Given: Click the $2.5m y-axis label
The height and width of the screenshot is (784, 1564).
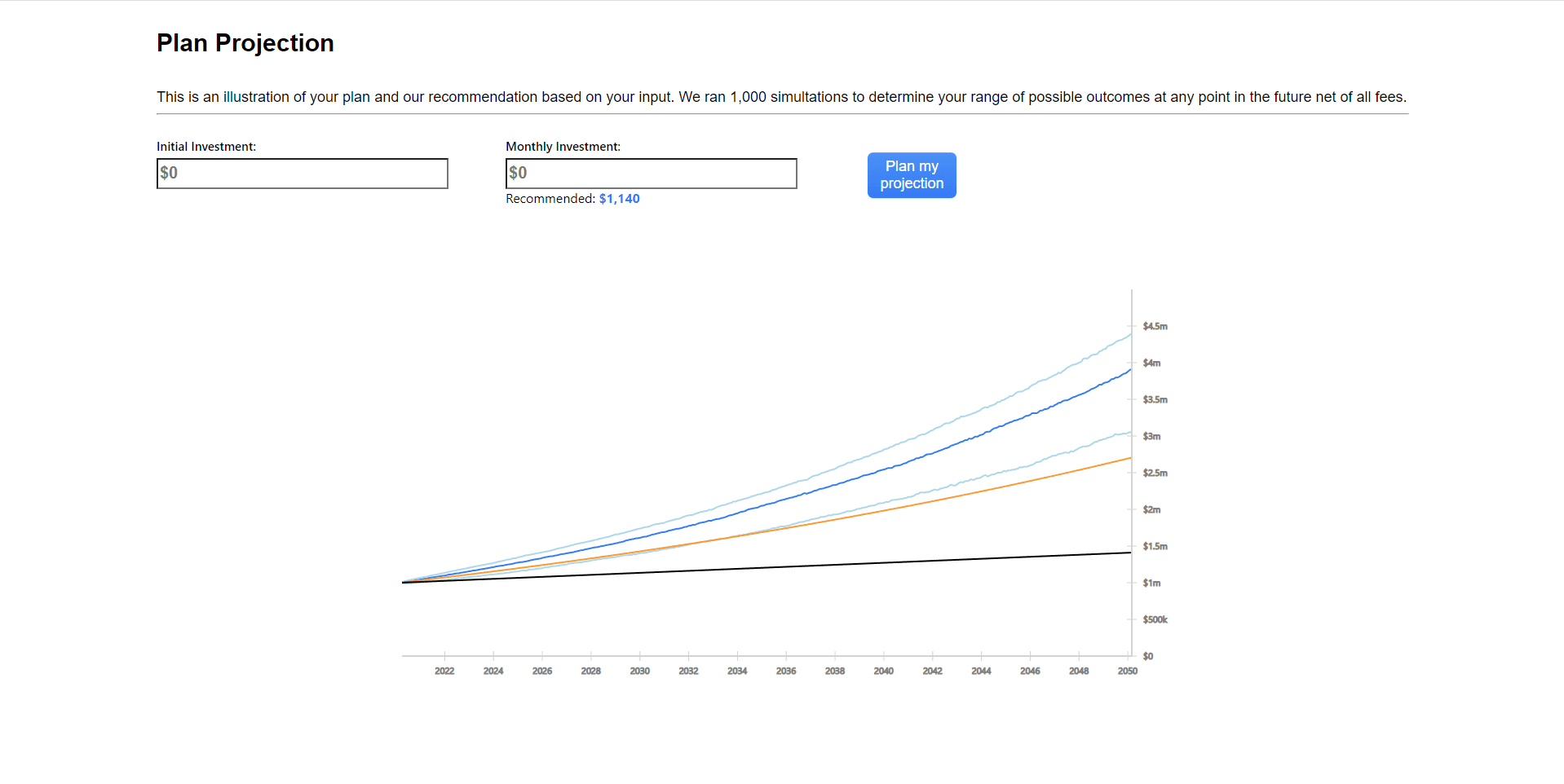Looking at the screenshot, I should (x=1155, y=473).
